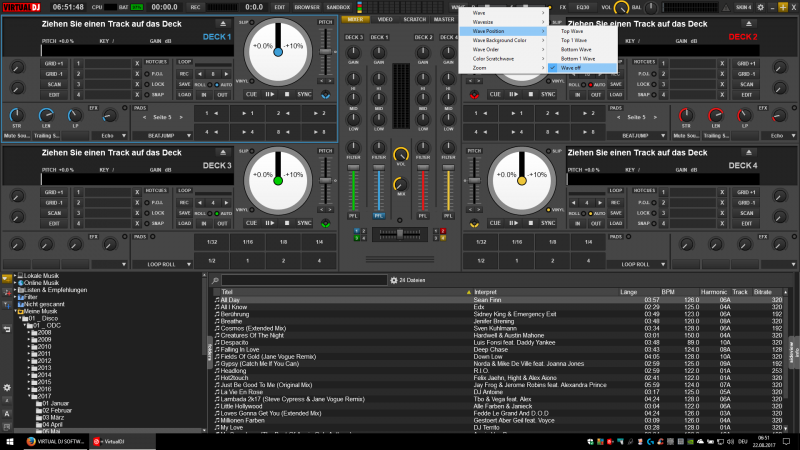
Task: Click the SYNC button on Deck 1
Action: click(x=304, y=94)
